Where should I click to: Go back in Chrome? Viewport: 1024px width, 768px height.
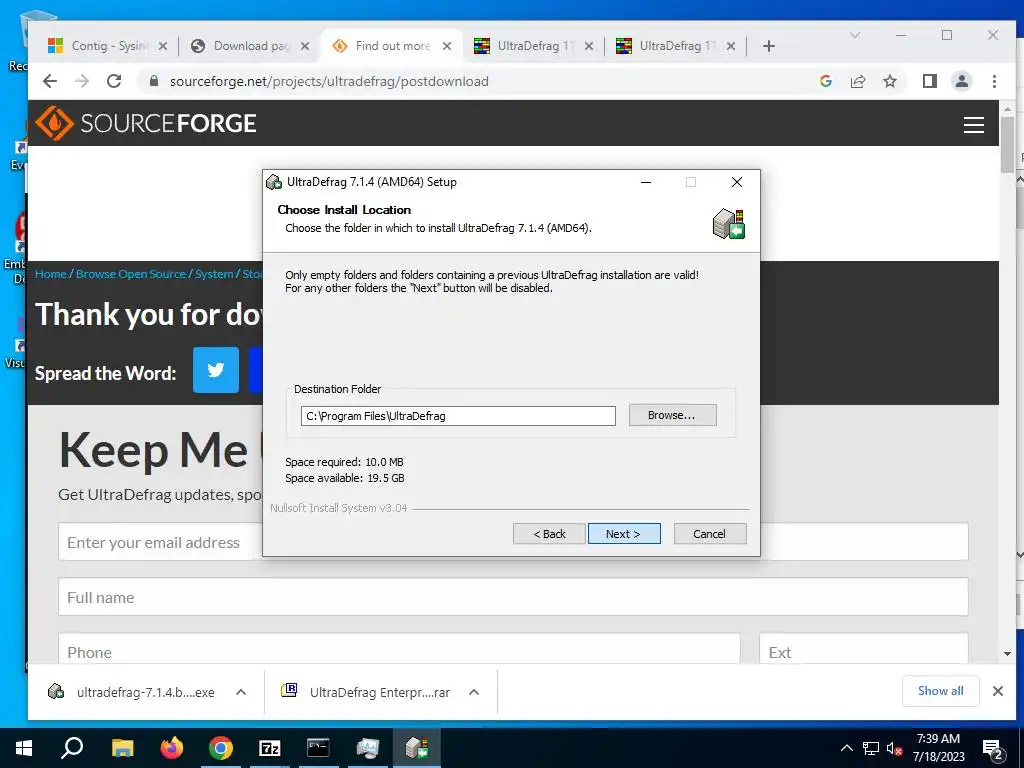(50, 81)
